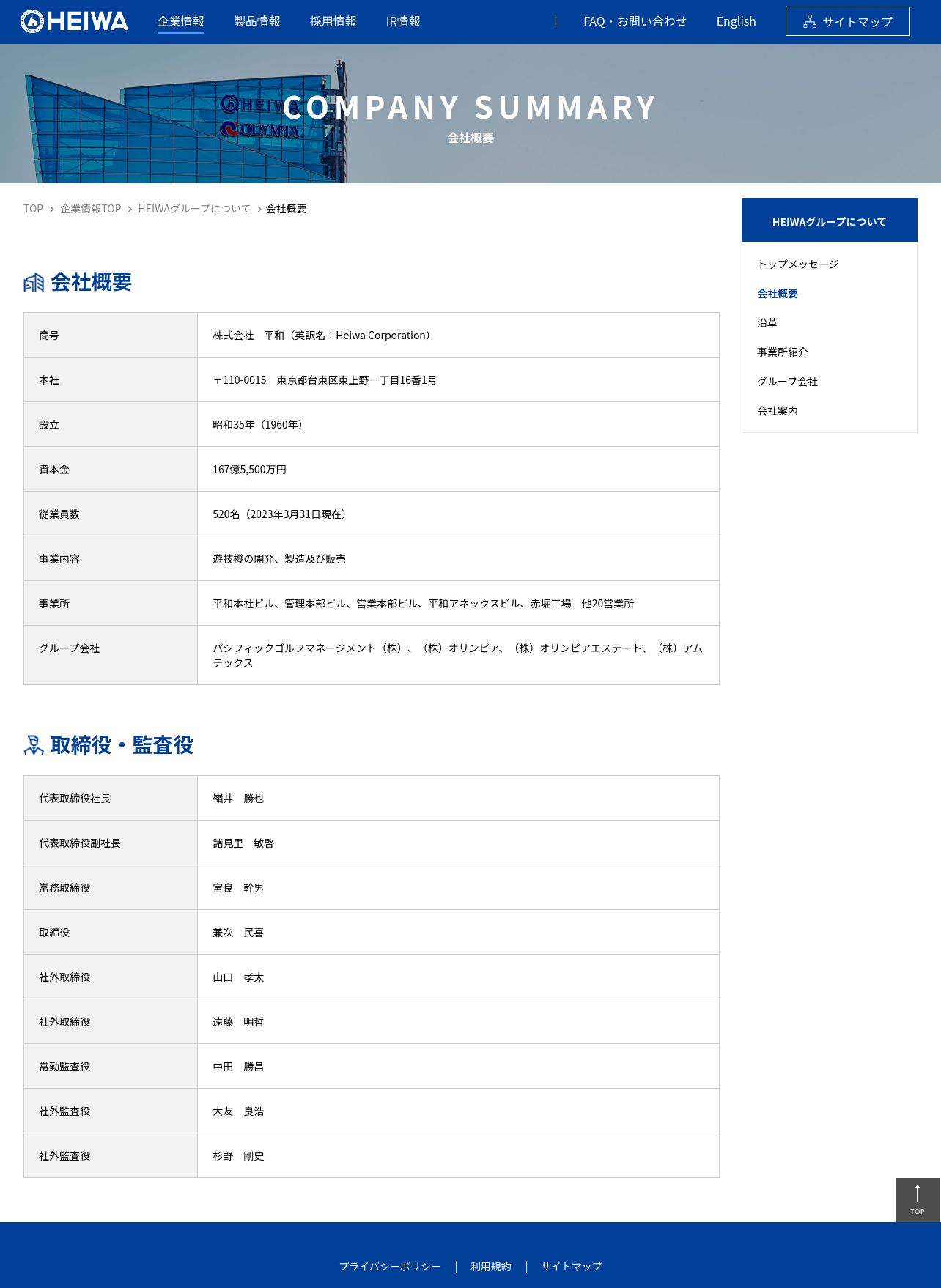
Task: Click the HEIWA logo in header
Action: click(74, 21)
